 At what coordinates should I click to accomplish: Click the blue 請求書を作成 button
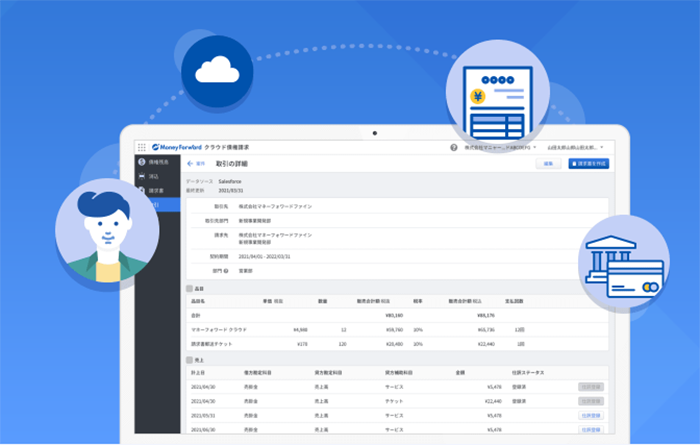coord(588,163)
